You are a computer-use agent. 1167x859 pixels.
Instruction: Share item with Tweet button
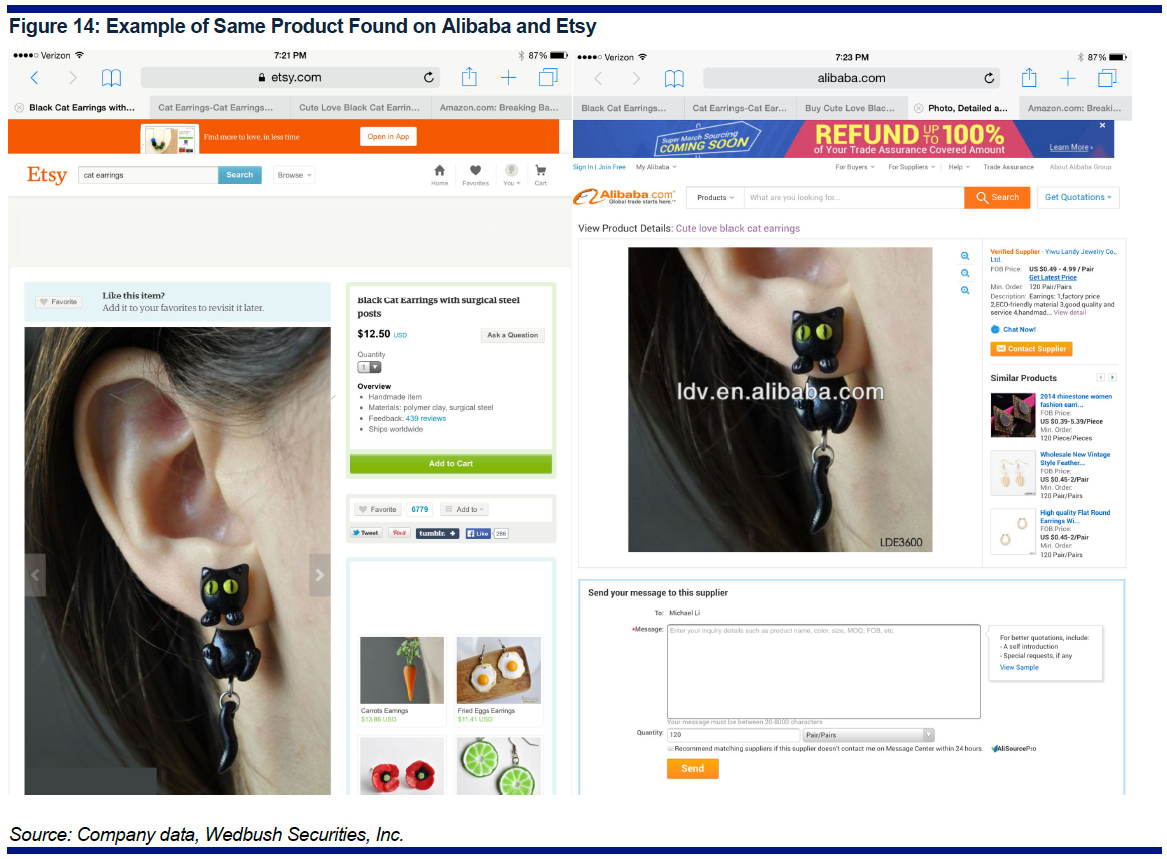(x=365, y=533)
